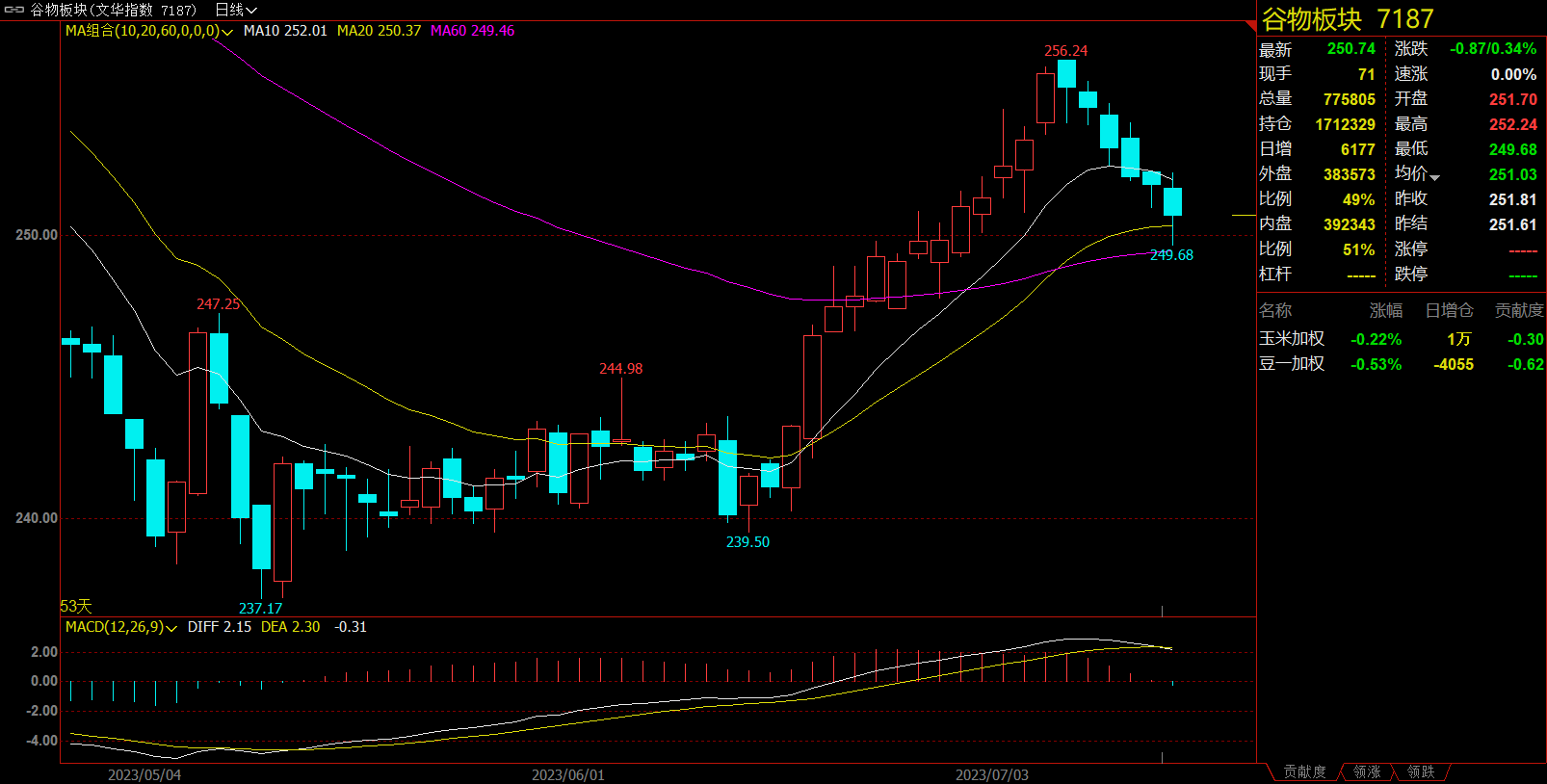Click the 最低 value 249.68 in quote panel

1513,149
